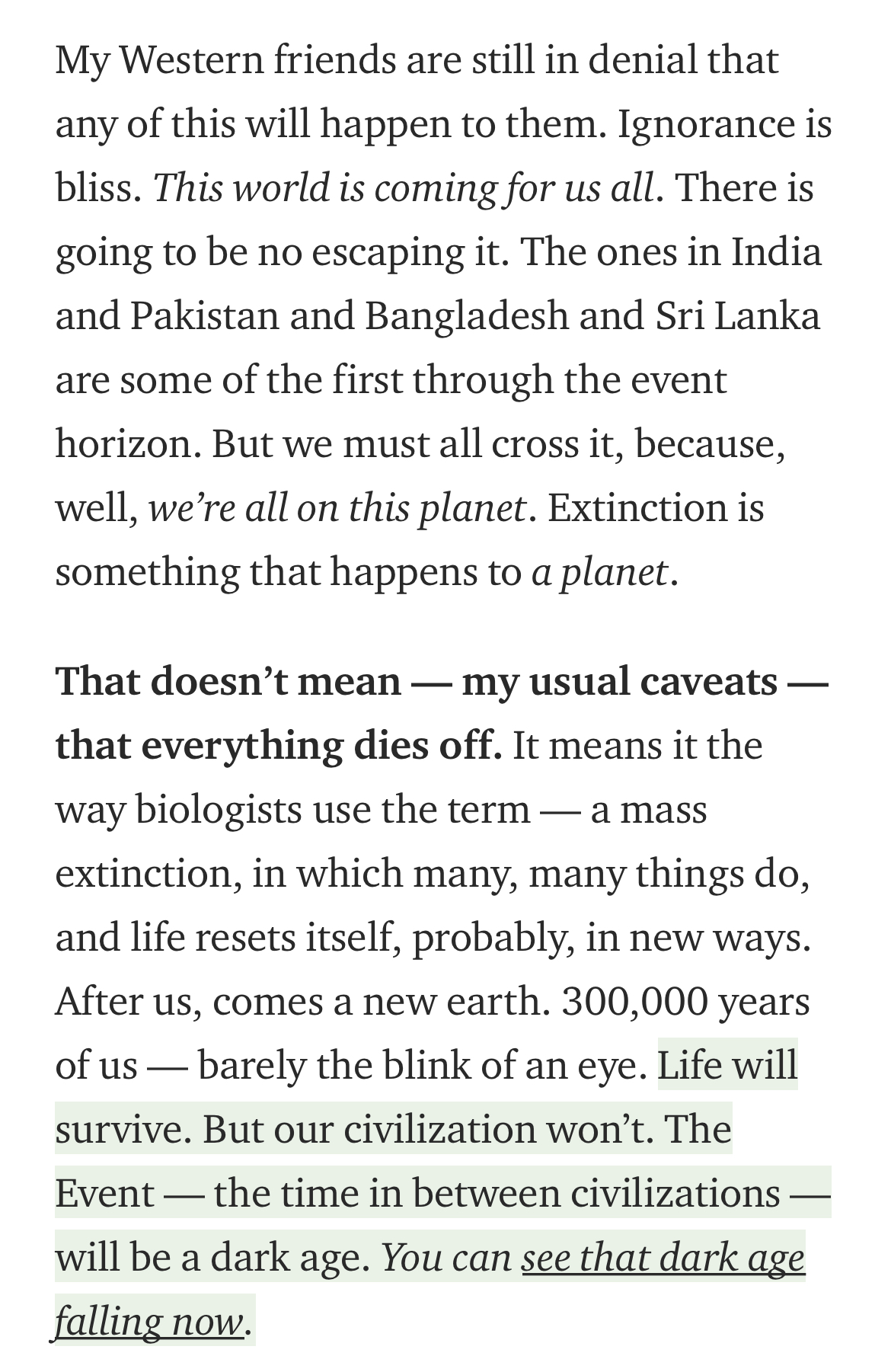Open the "see that dark age" link

(663, 1258)
